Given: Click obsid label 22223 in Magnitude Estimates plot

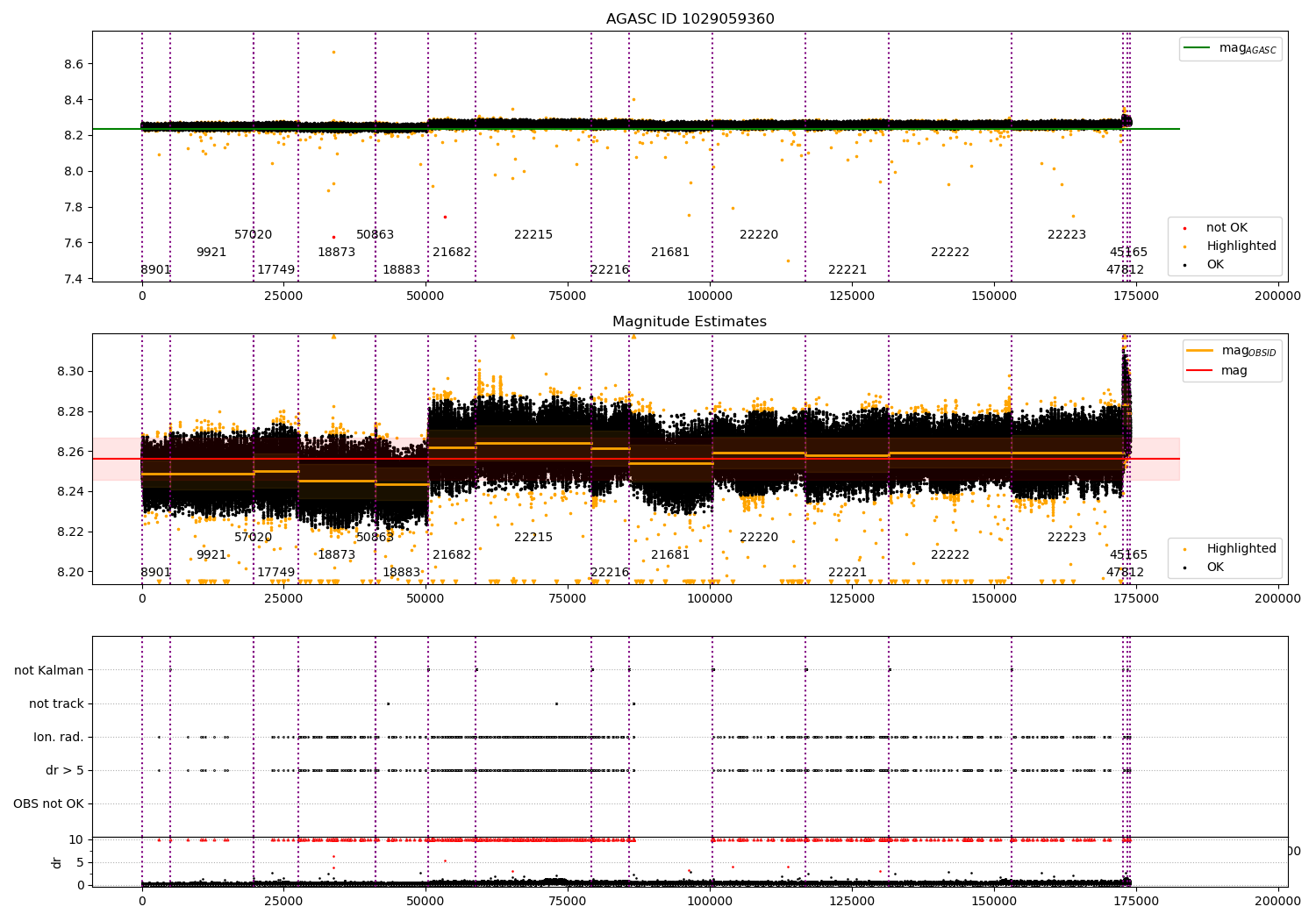Looking at the screenshot, I should (x=1067, y=537).
